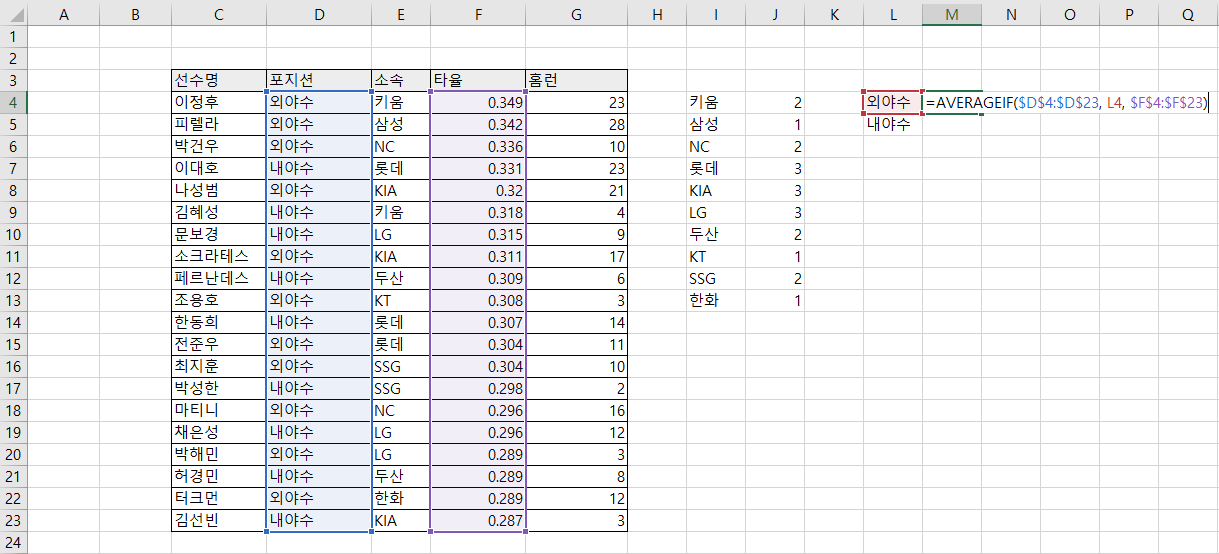This screenshot has height=554, width=1219.
Task: Click home run value 17 cell
Action: (576, 256)
